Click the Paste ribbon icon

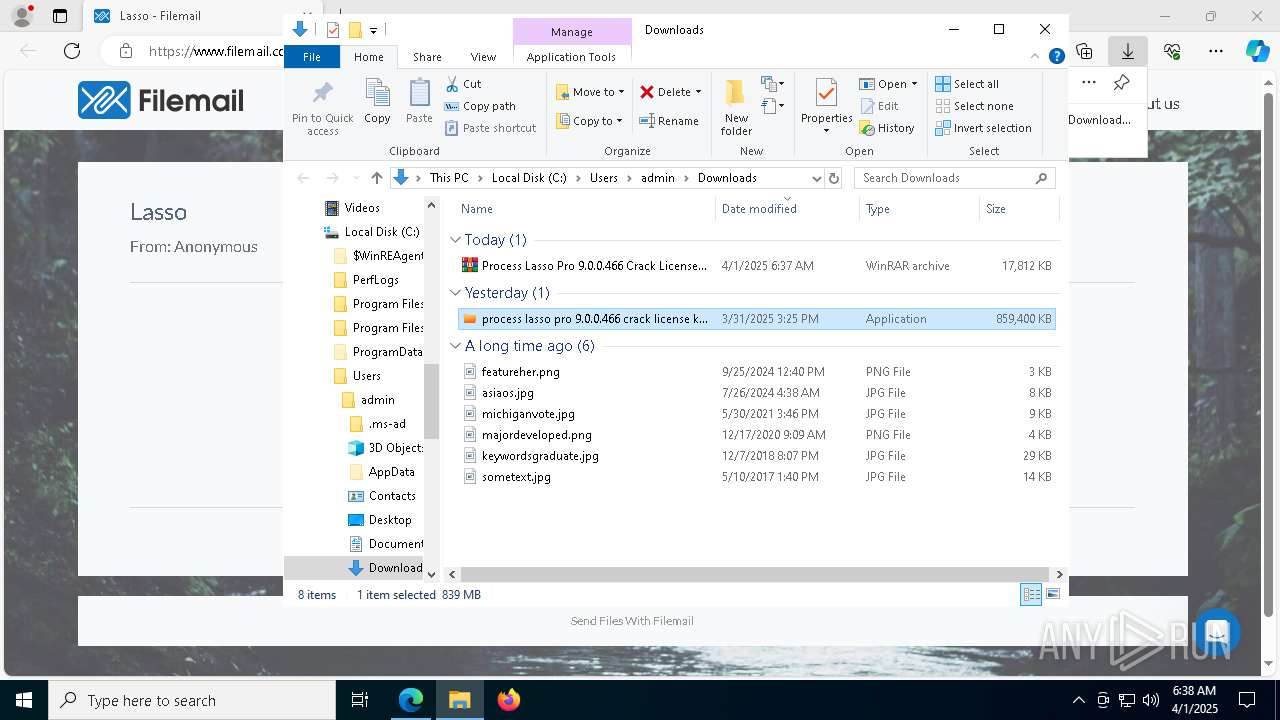click(x=419, y=101)
